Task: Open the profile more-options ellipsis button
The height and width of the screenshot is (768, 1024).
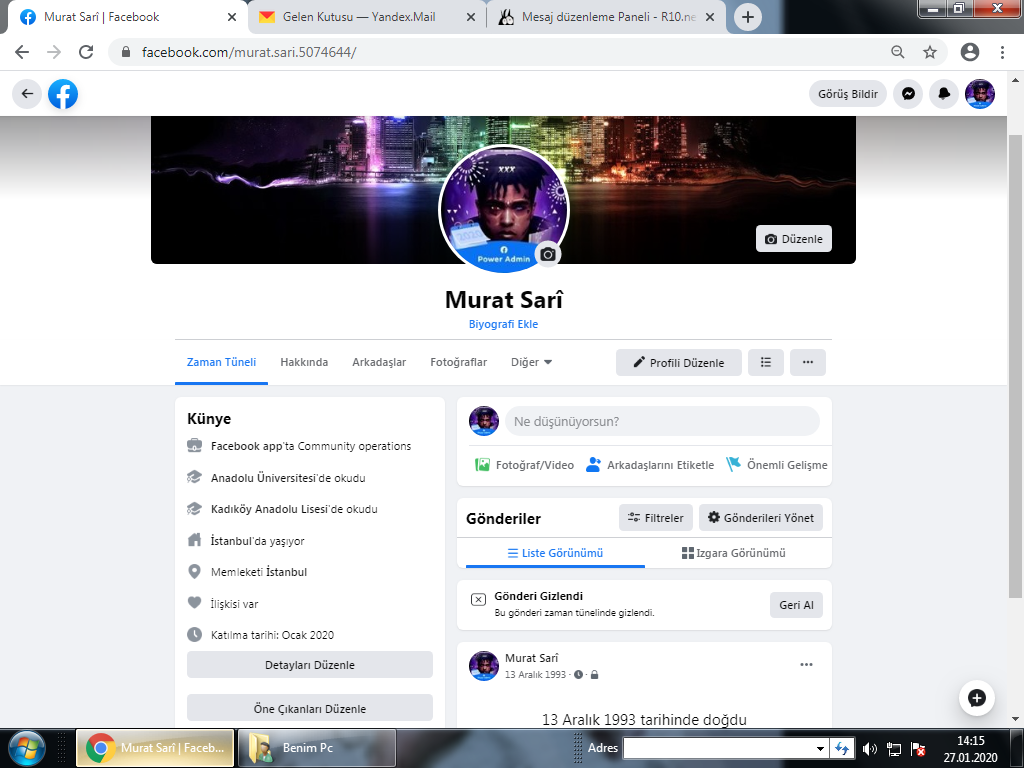Action: pos(808,362)
